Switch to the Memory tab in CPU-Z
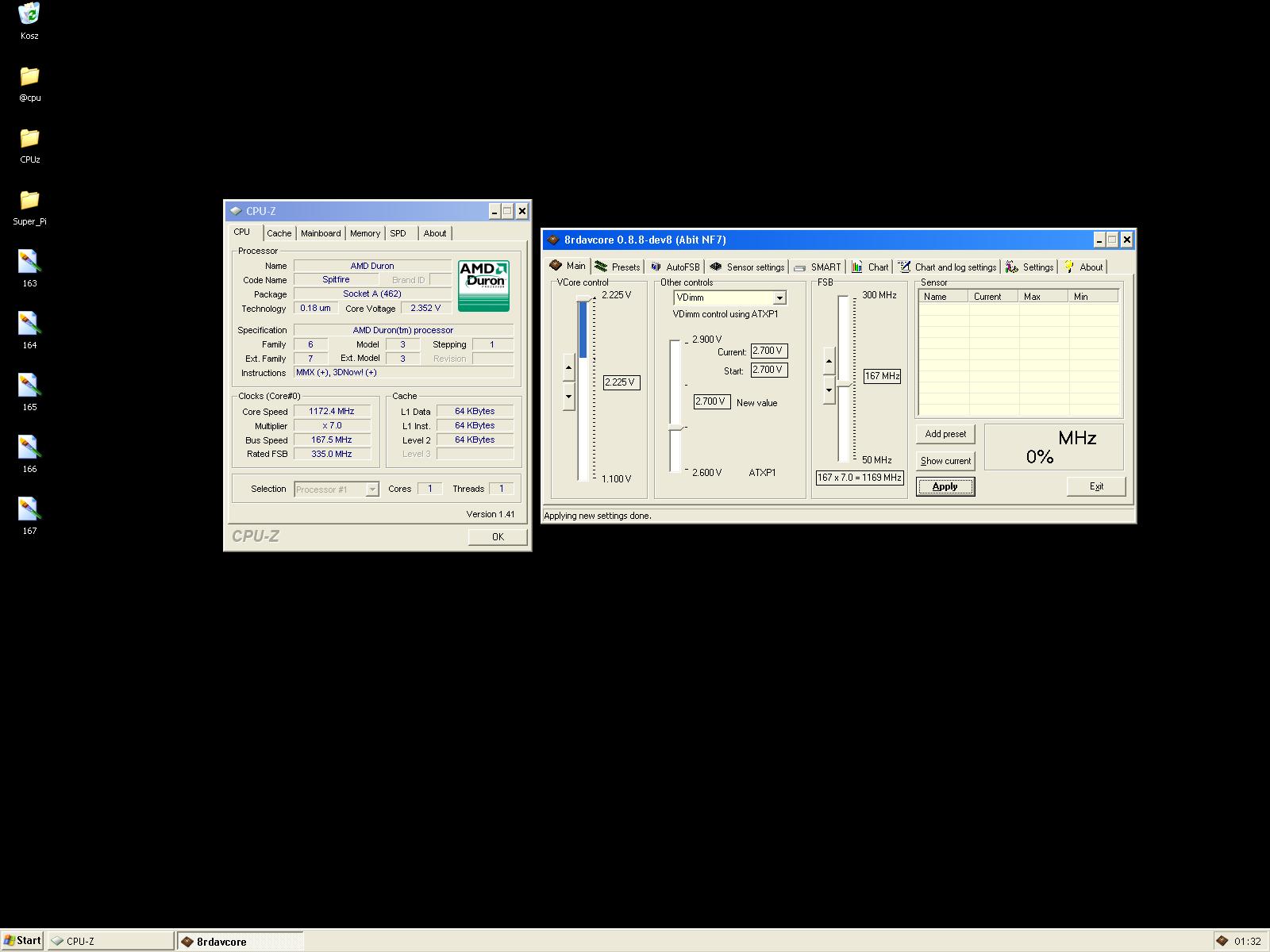Viewport: 1270px width, 952px height. [x=365, y=233]
